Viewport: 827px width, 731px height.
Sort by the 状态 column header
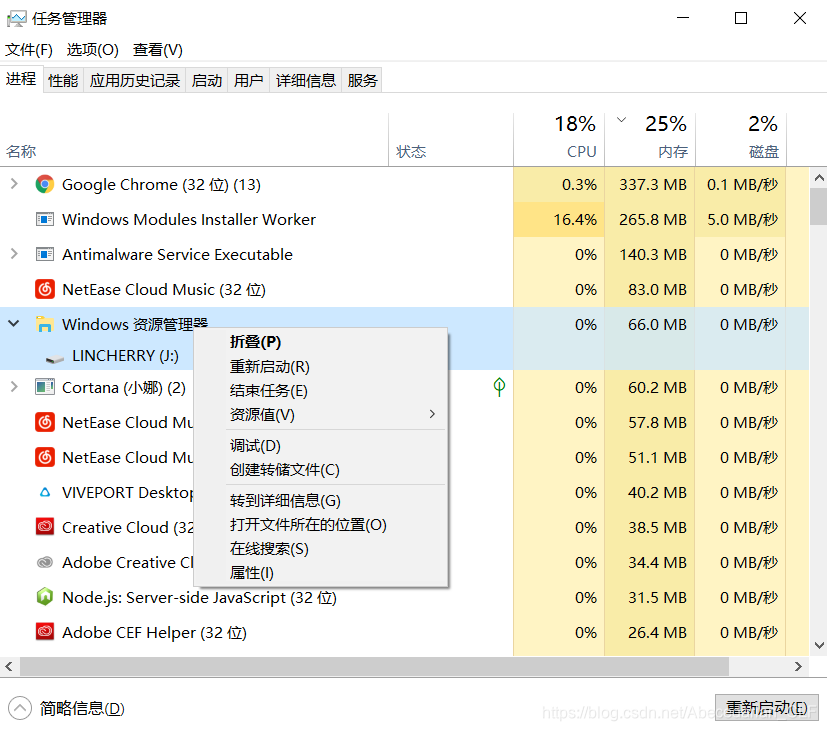[451, 140]
